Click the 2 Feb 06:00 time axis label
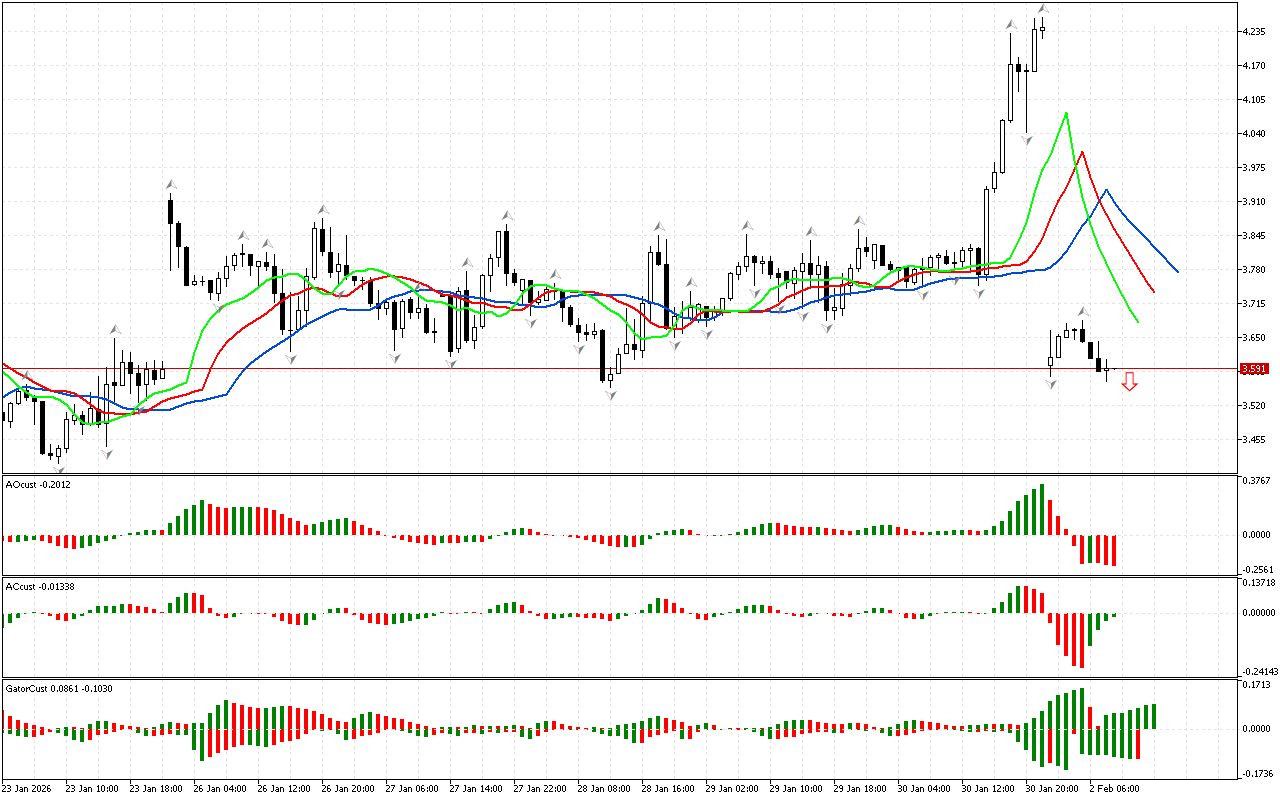The width and height of the screenshot is (1280, 800). [x=1113, y=788]
